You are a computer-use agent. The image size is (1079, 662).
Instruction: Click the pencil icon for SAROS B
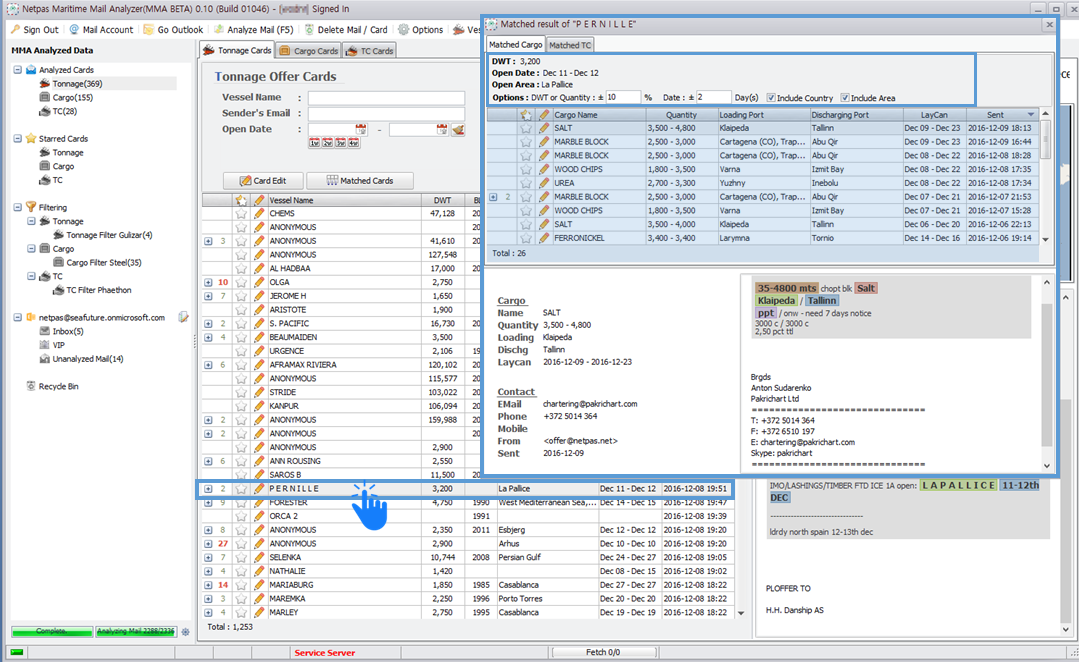[259, 475]
